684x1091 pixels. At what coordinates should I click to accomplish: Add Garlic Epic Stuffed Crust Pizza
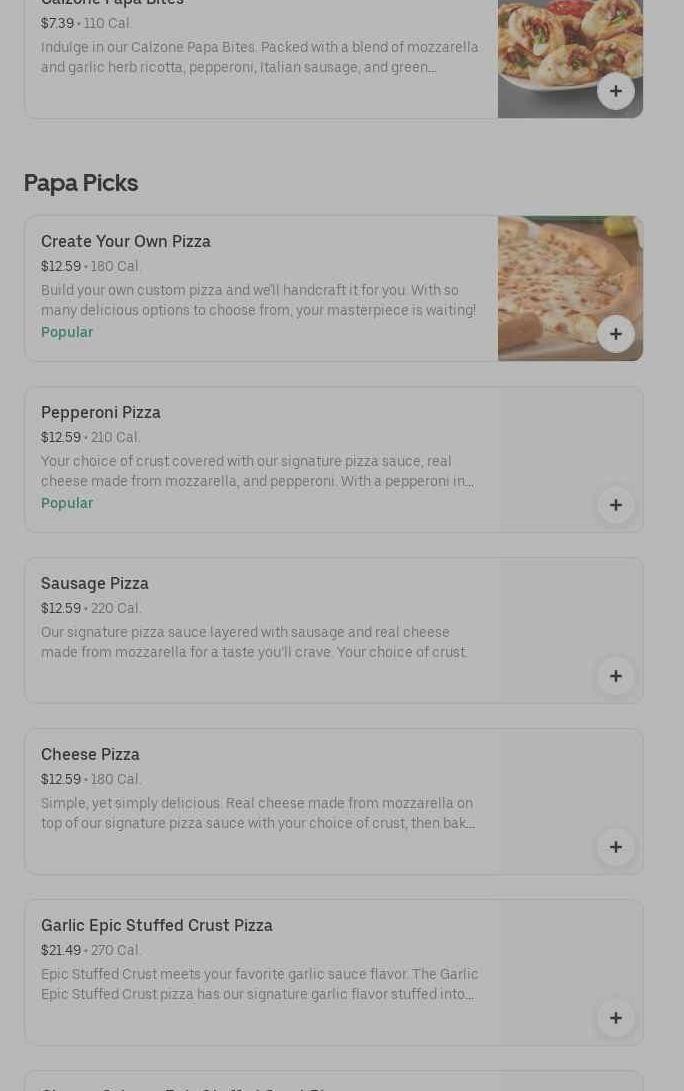[x=615, y=1018]
